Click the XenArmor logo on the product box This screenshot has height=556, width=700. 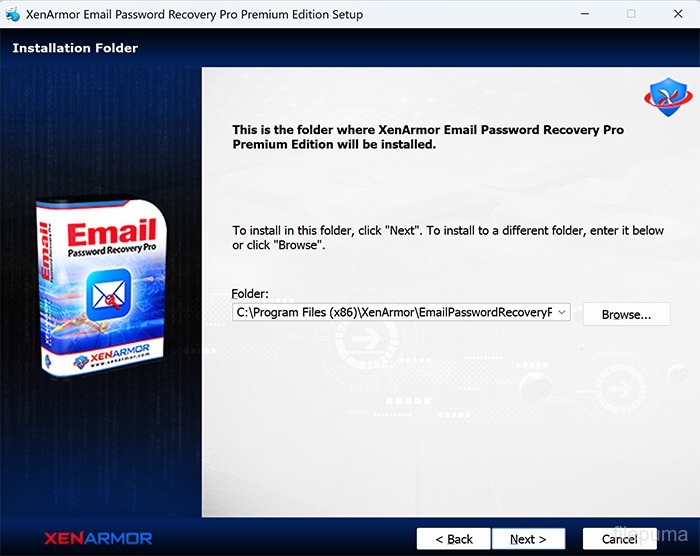coord(112,356)
